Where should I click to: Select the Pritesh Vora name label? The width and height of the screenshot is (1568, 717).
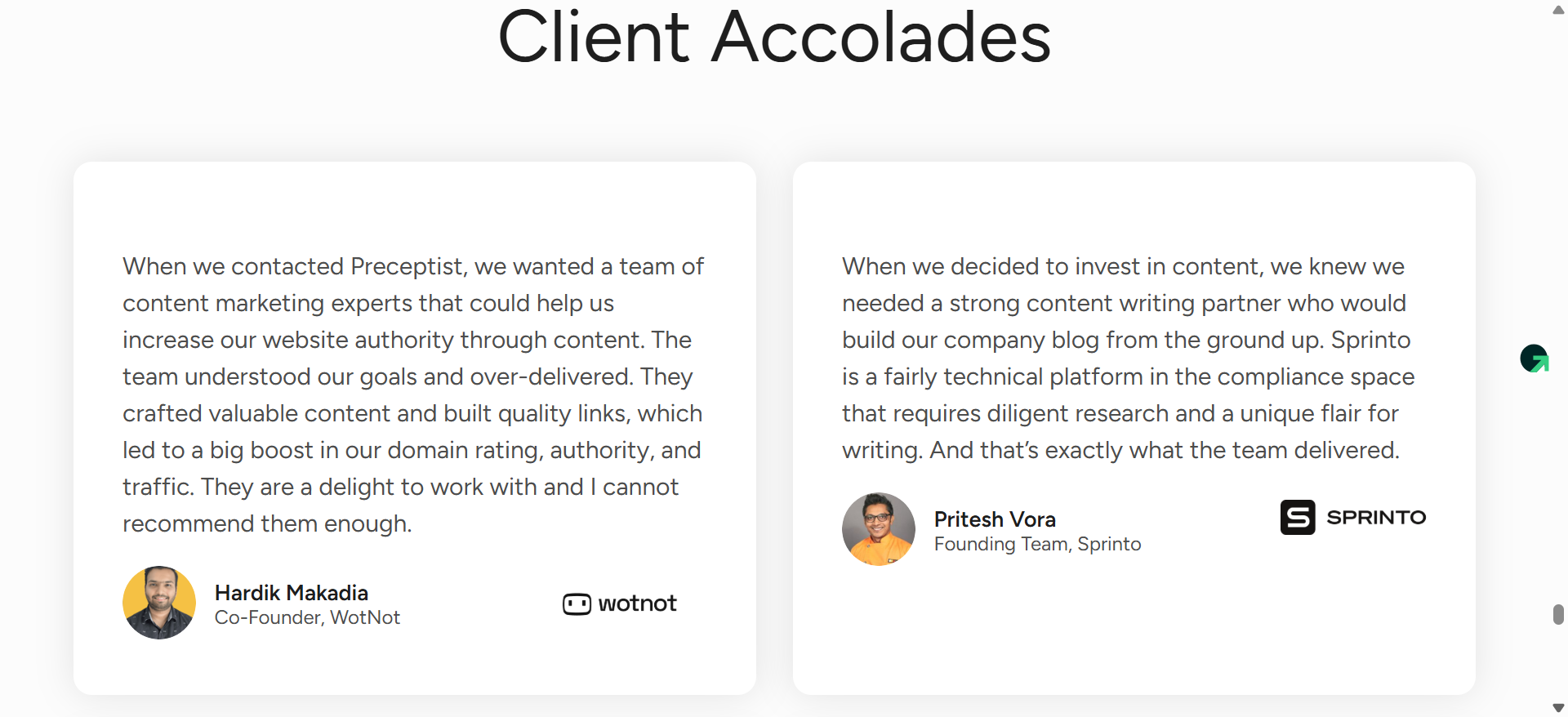pyautogui.click(x=995, y=519)
